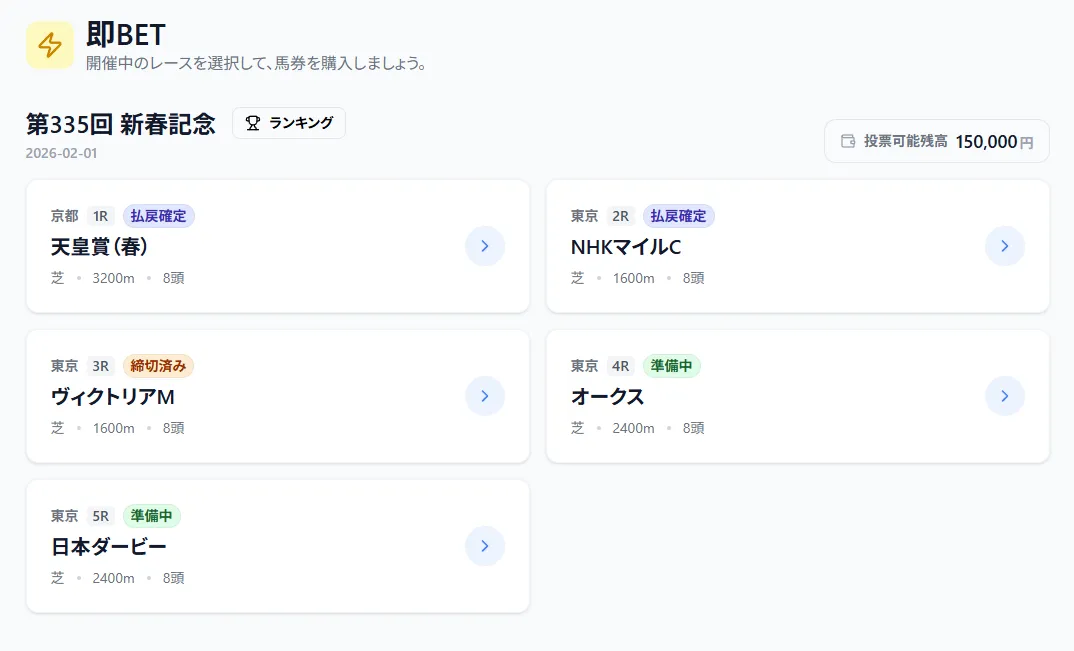Image resolution: width=1074 pixels, height=651 pixels.
Task: Click the yellow lightning bolt 即BET icon
Action: (49, 45)
